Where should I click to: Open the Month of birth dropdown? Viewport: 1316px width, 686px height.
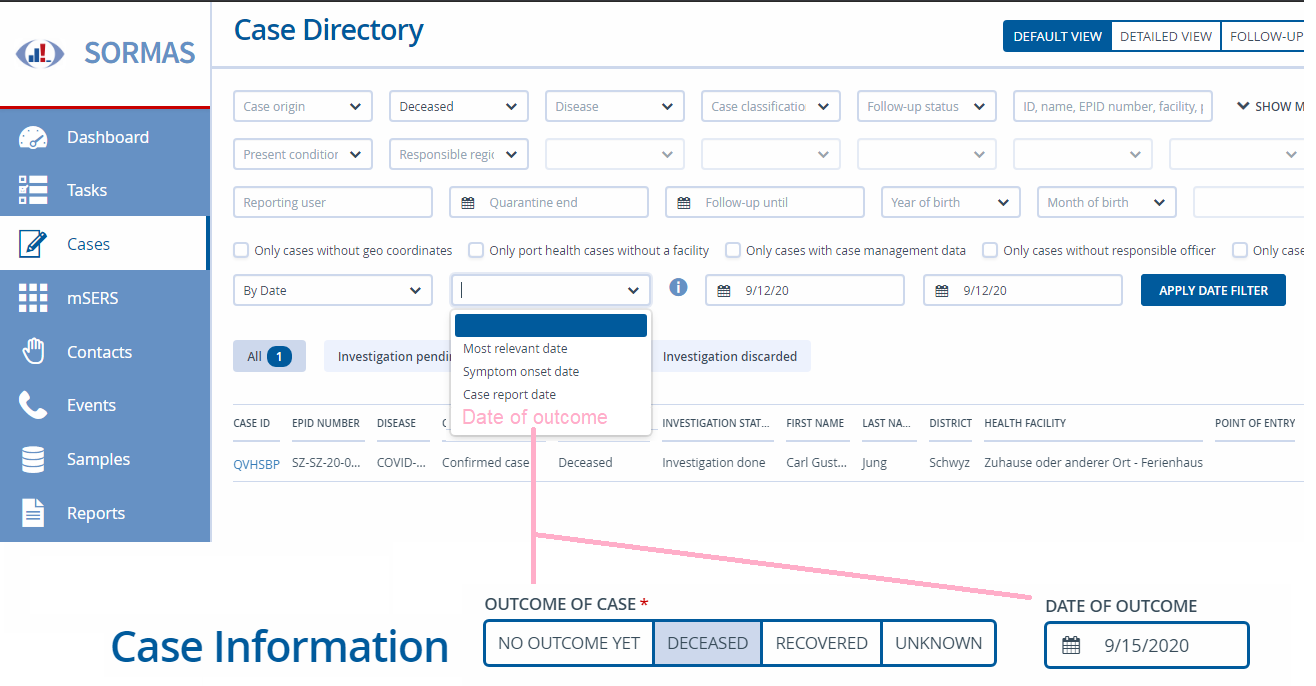tap(1107, 202)
